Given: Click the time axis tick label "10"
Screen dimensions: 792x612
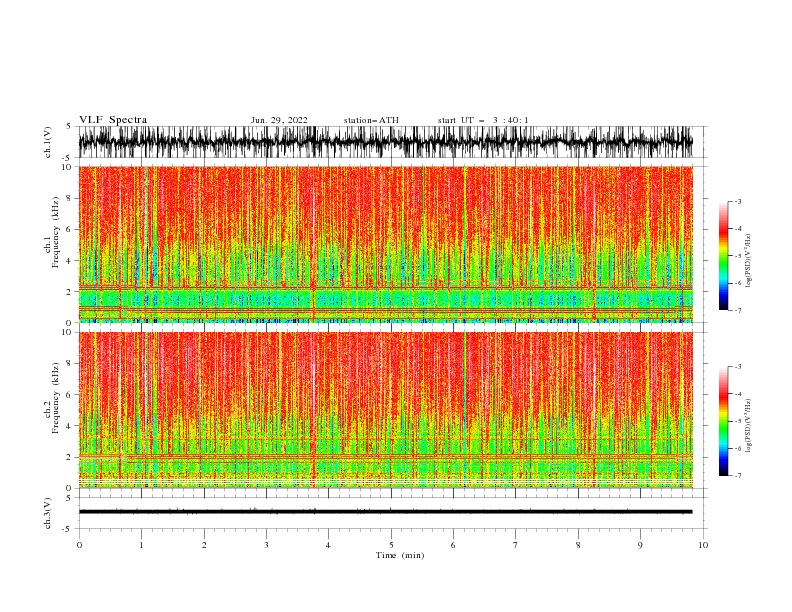Looking at the screenshot, I should coord(703,545).
